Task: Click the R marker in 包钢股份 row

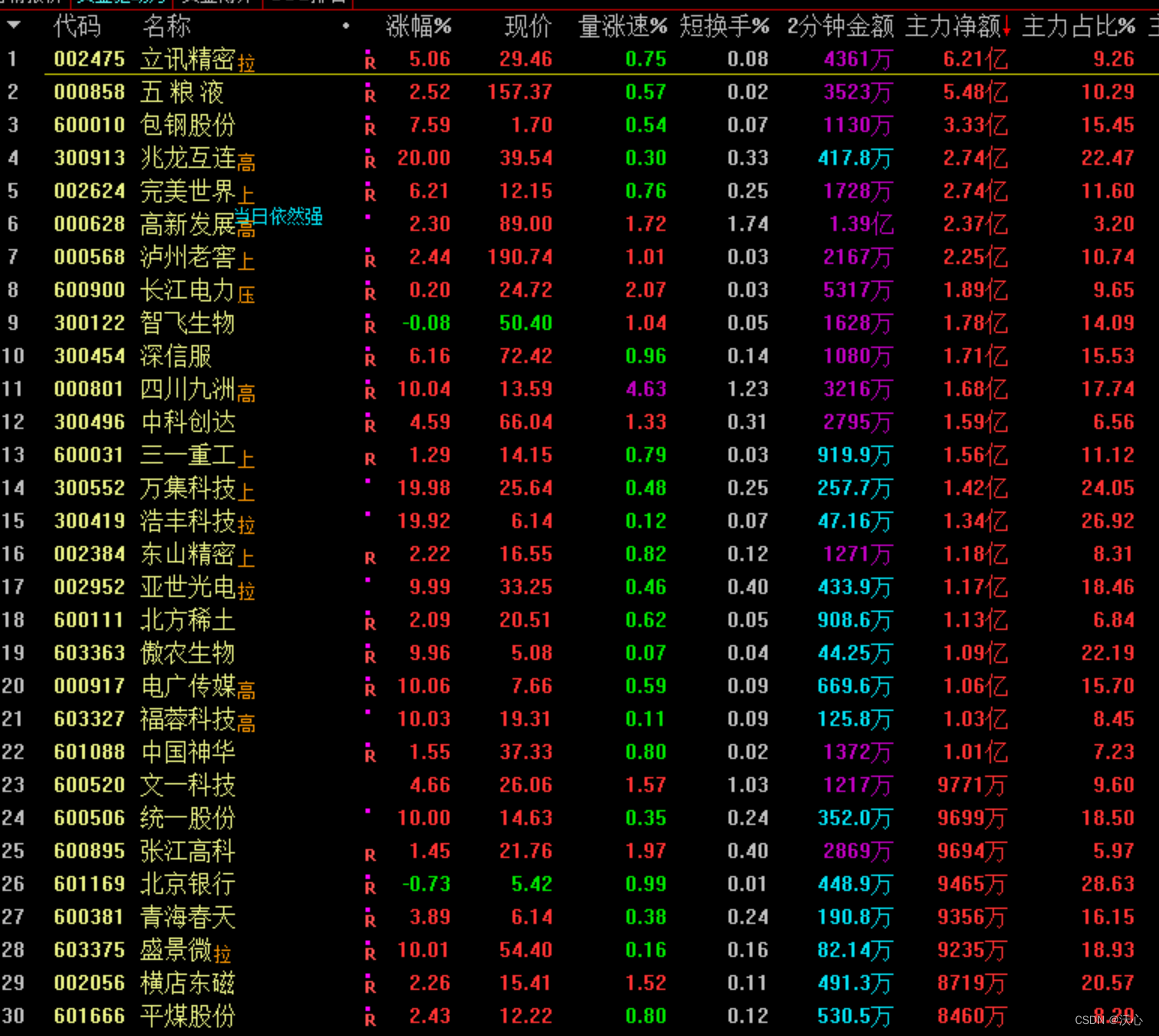Action: coord(370,128)
